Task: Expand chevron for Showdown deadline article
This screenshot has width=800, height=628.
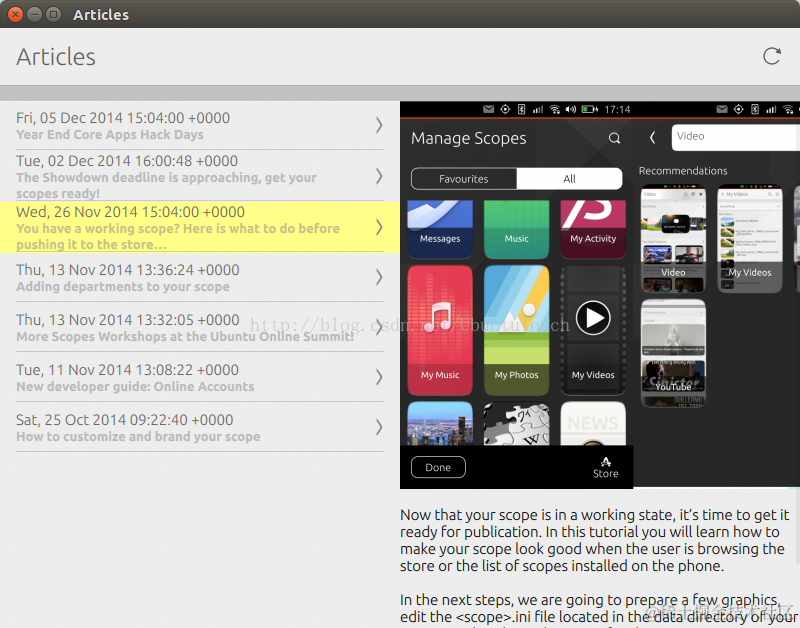Action: [379, 176]
